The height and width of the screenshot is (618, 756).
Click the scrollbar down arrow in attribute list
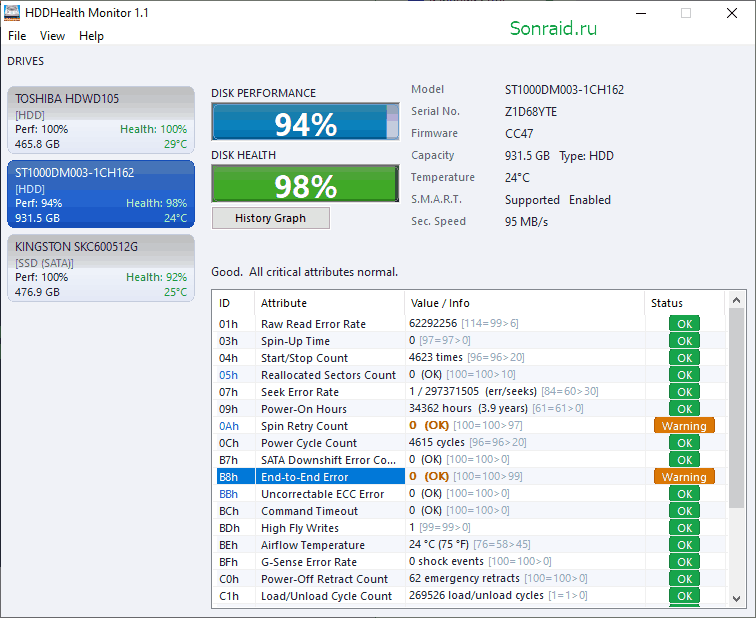(x=736, y=599)
